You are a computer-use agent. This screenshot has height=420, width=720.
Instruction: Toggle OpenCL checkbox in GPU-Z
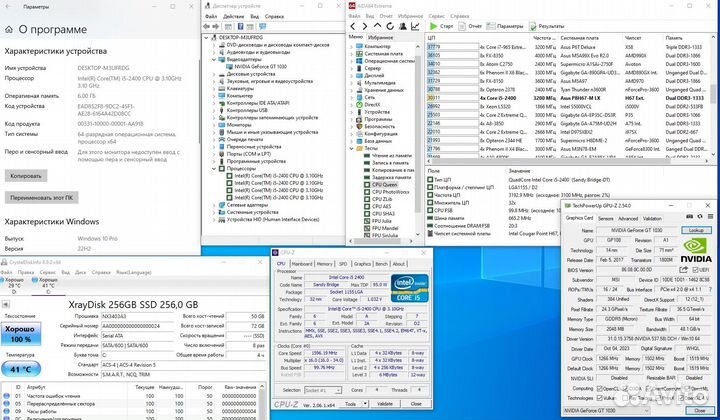coord(600,388)
